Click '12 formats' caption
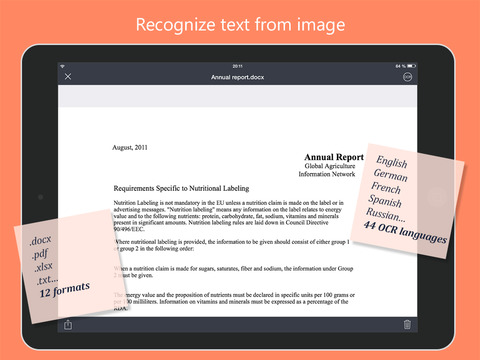This screenshot has width=480, height=360. tap(65, 289)
